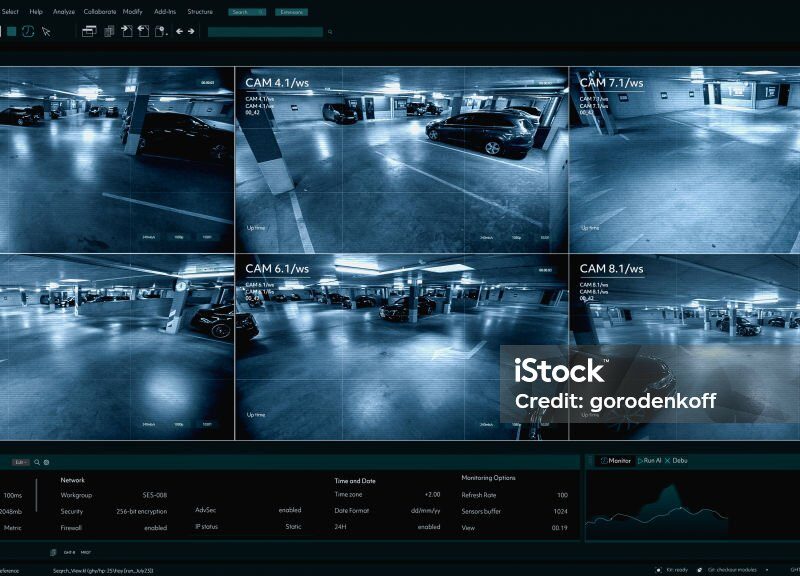
Task: Toggle the 24H enabled setting
Action: pyautogui.click(x=428, y=527)
